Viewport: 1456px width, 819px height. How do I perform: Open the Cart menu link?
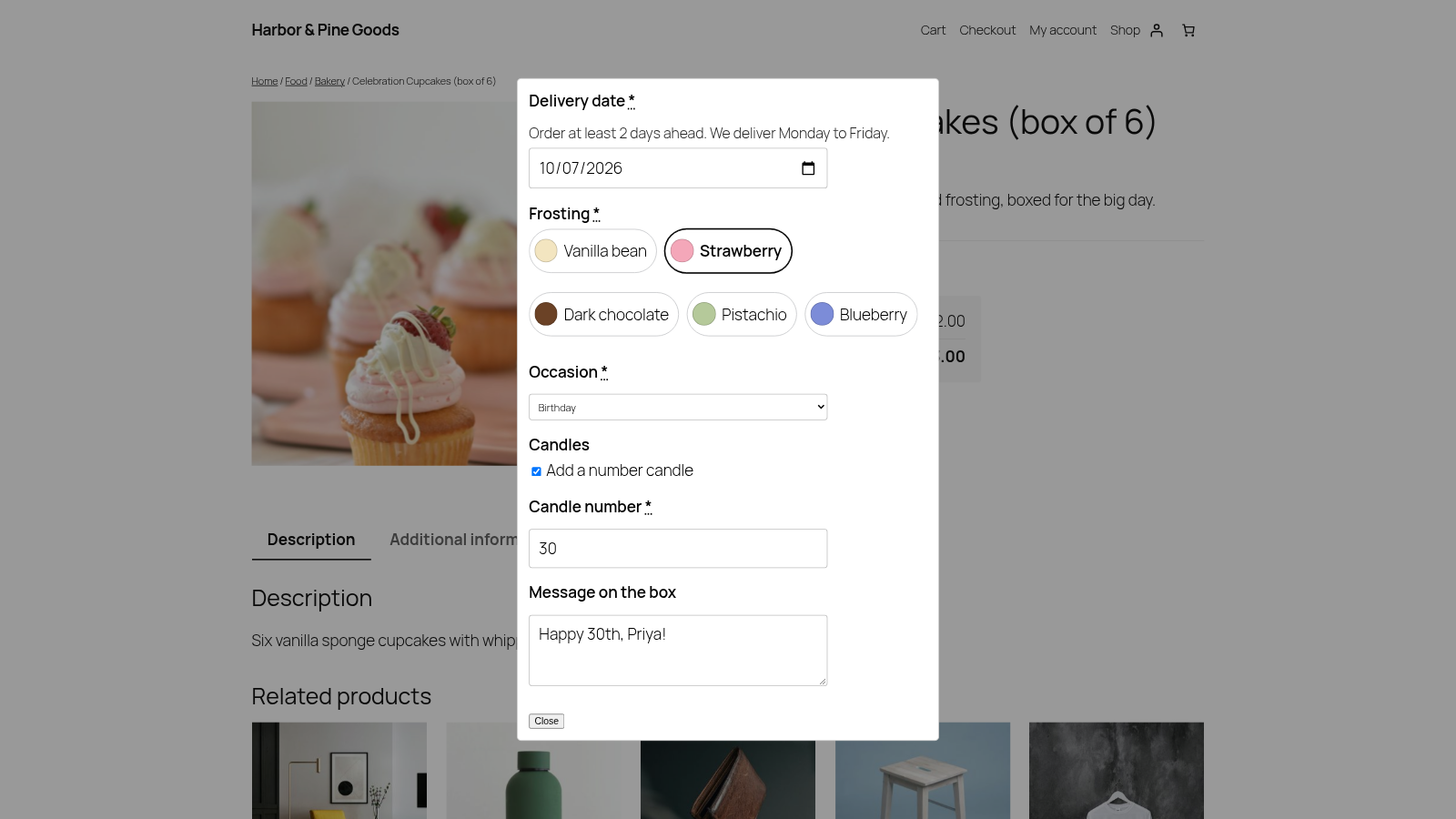pos(933,30)
